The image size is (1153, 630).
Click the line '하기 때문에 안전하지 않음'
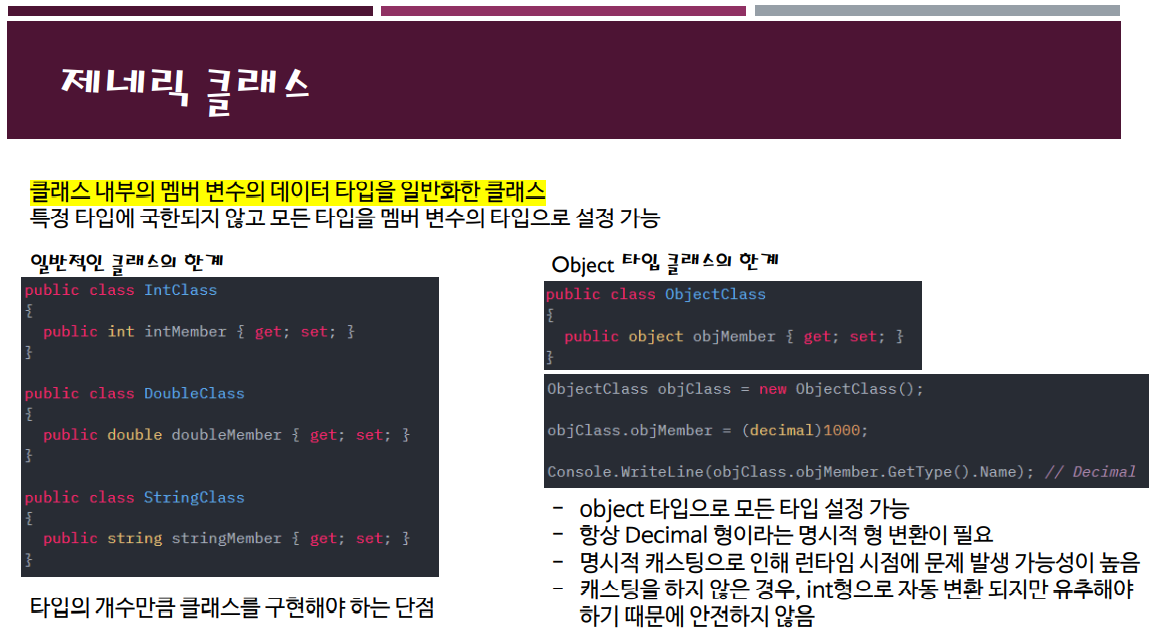click(x=697, y=615)
